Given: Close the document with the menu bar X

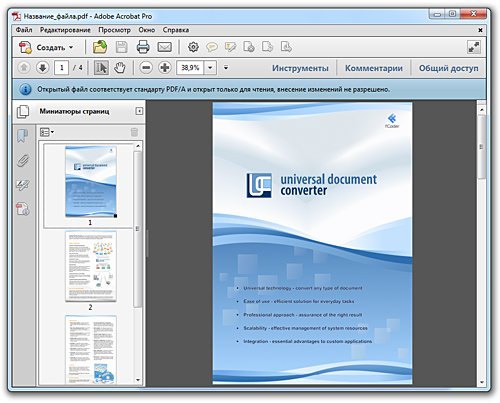Looking at the screenshot, I should point(480,30).
